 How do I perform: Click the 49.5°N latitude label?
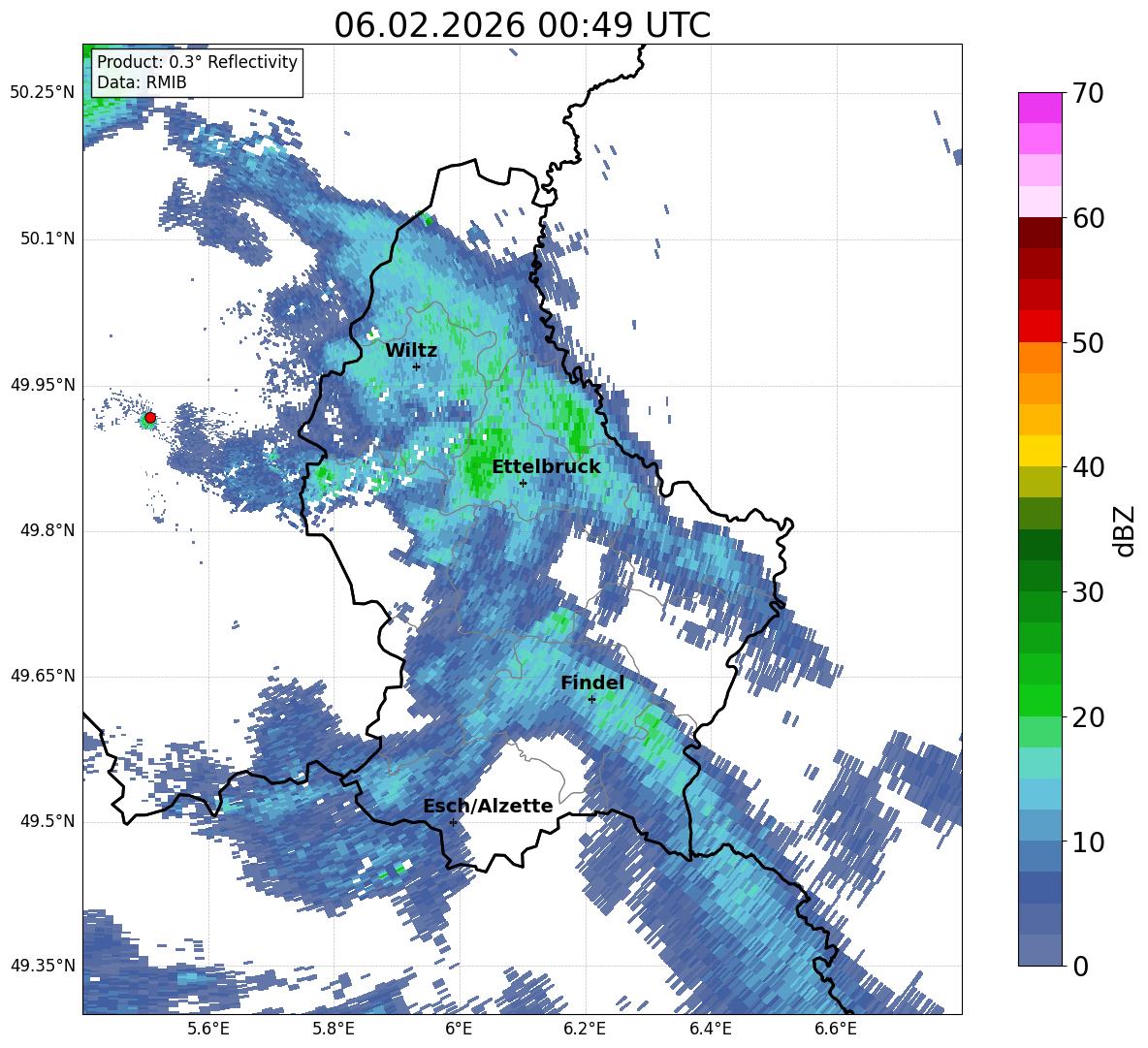click(x=47, y=821)
